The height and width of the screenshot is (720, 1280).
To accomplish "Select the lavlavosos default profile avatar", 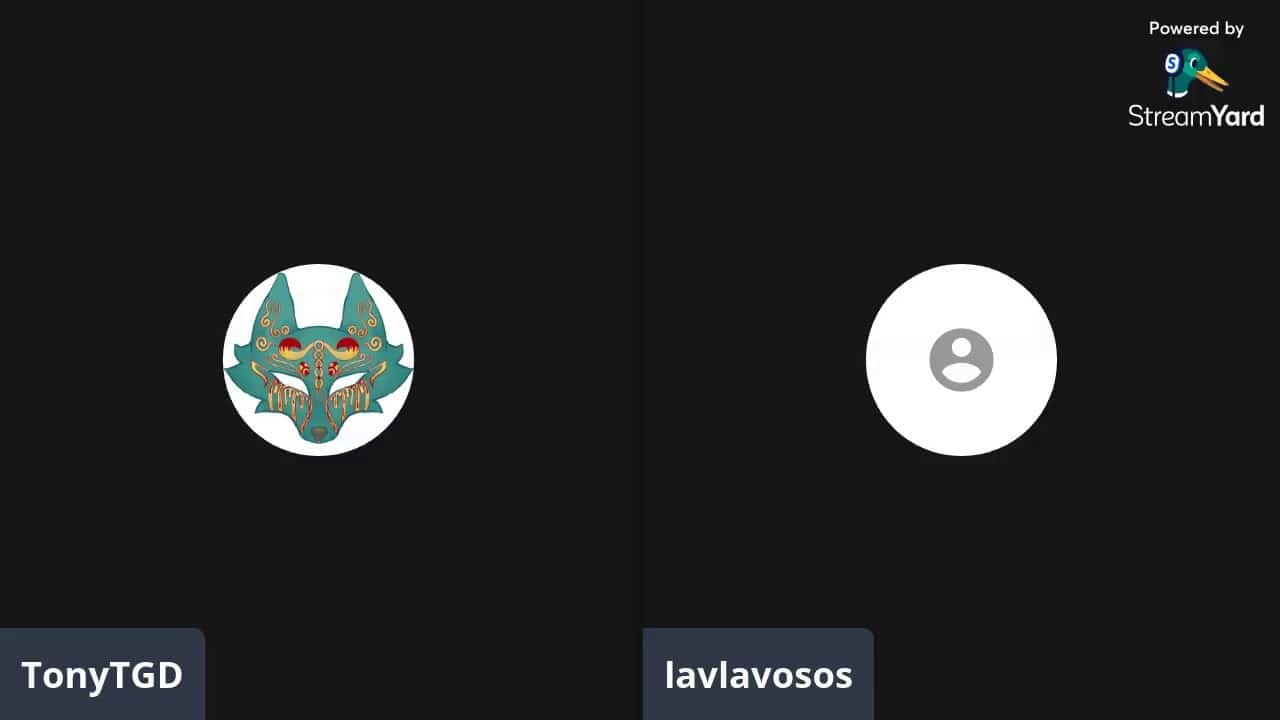I will click(x=961, y=360).
